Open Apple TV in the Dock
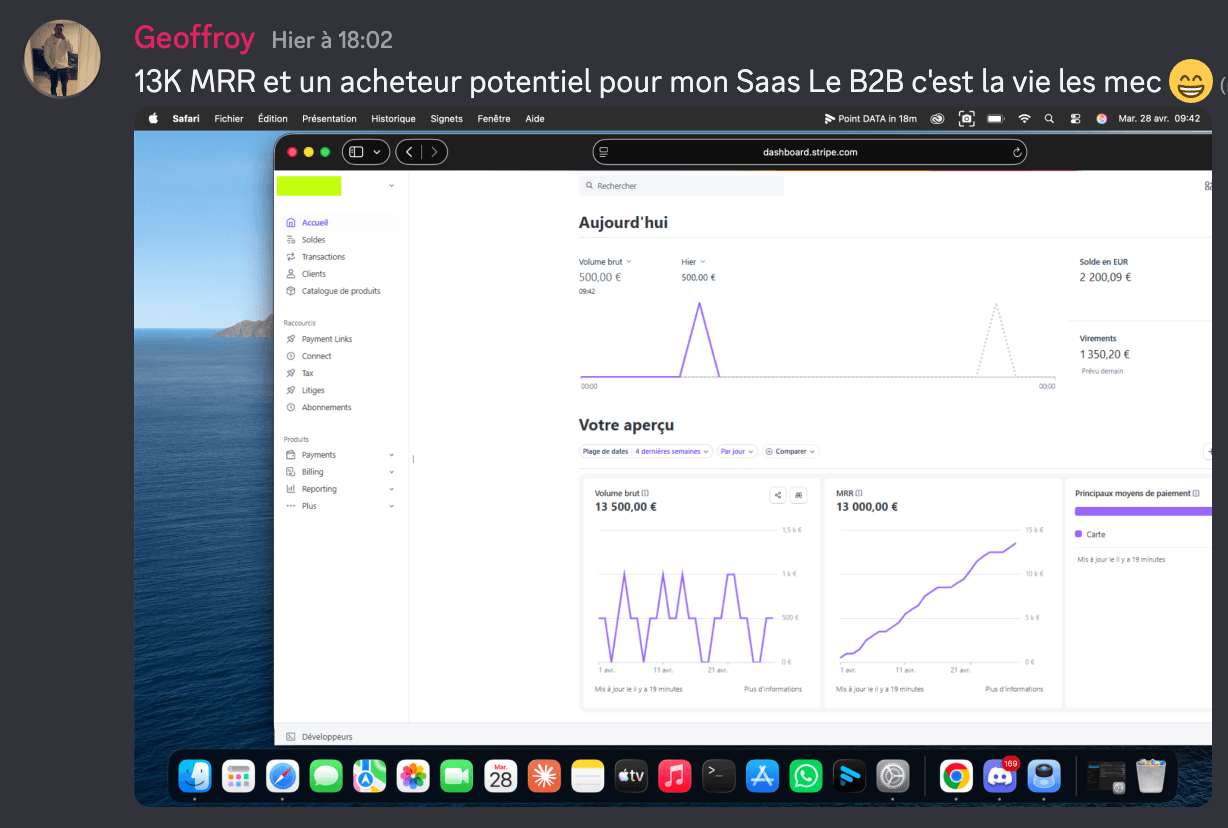This screenshot has width=1228, height=828. click(x=631, y=775)
